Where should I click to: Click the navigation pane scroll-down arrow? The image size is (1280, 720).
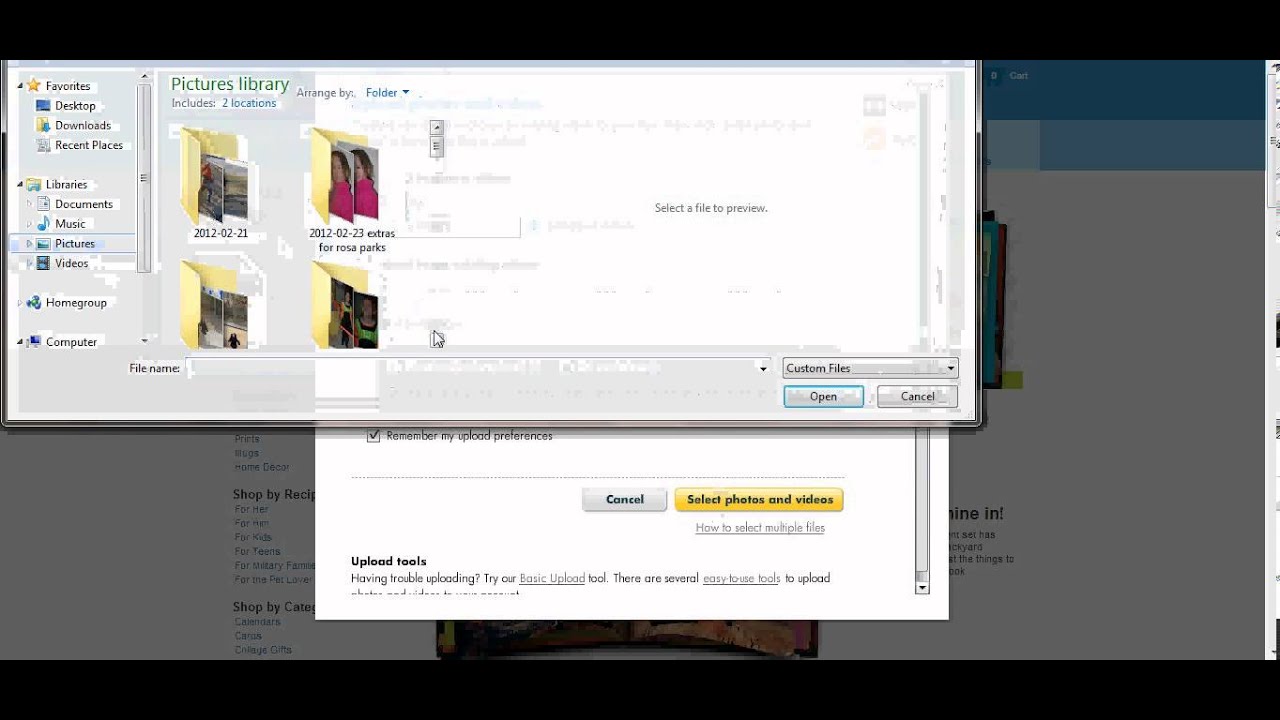point(144,341)
